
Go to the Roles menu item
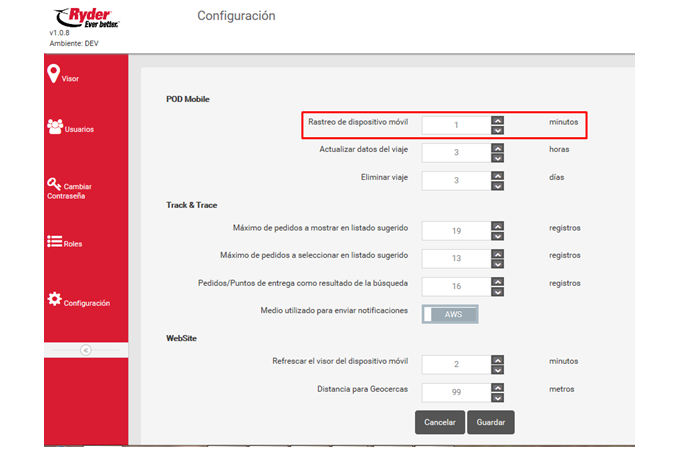[73, 244]
